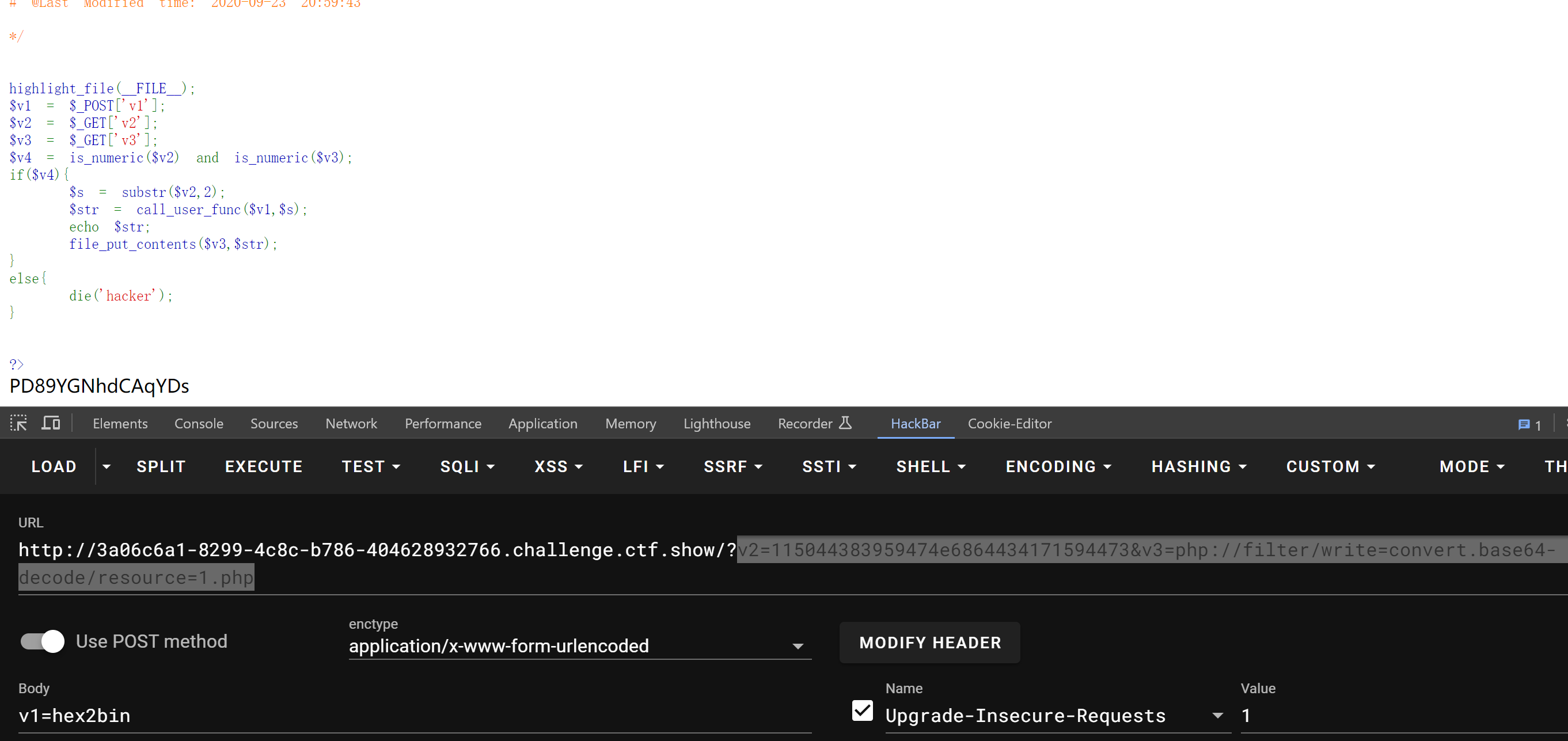This screenshot has width=1568, height=741.
Task: Switch to the Network tab
Action: click(351, 423)
